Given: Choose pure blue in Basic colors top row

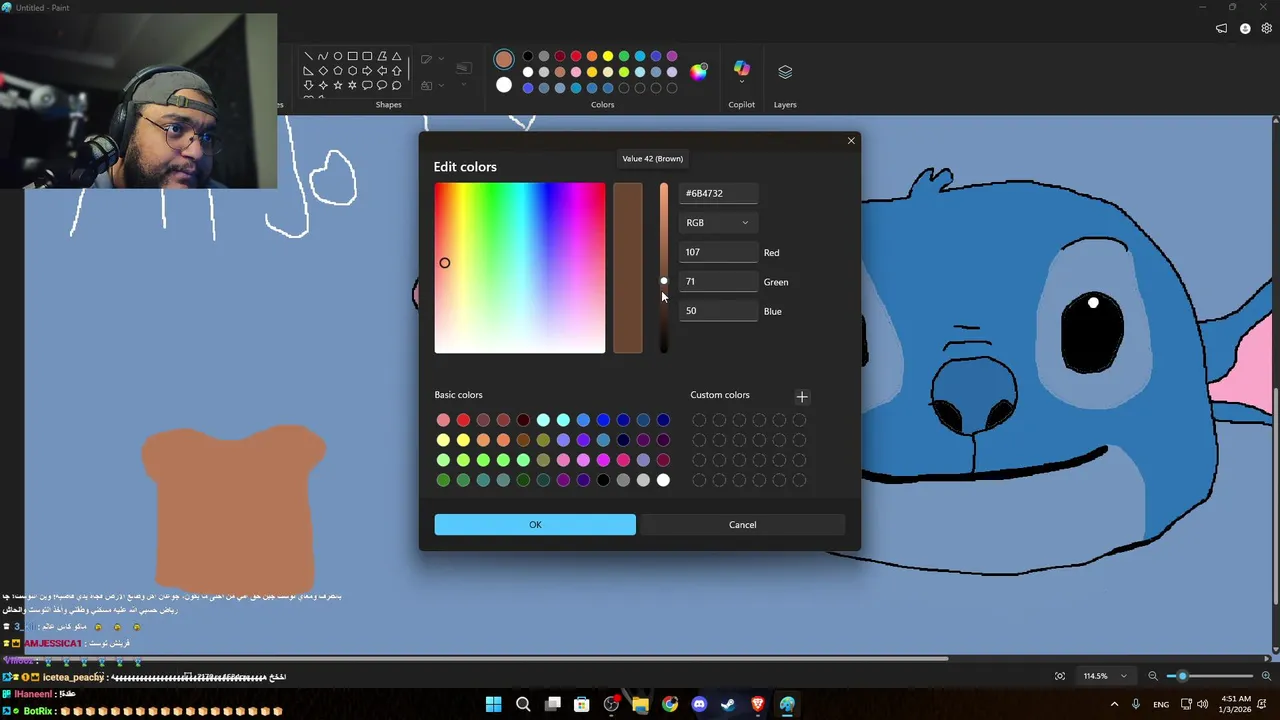Looking at the screenshot, I should [x=603, y=420].
